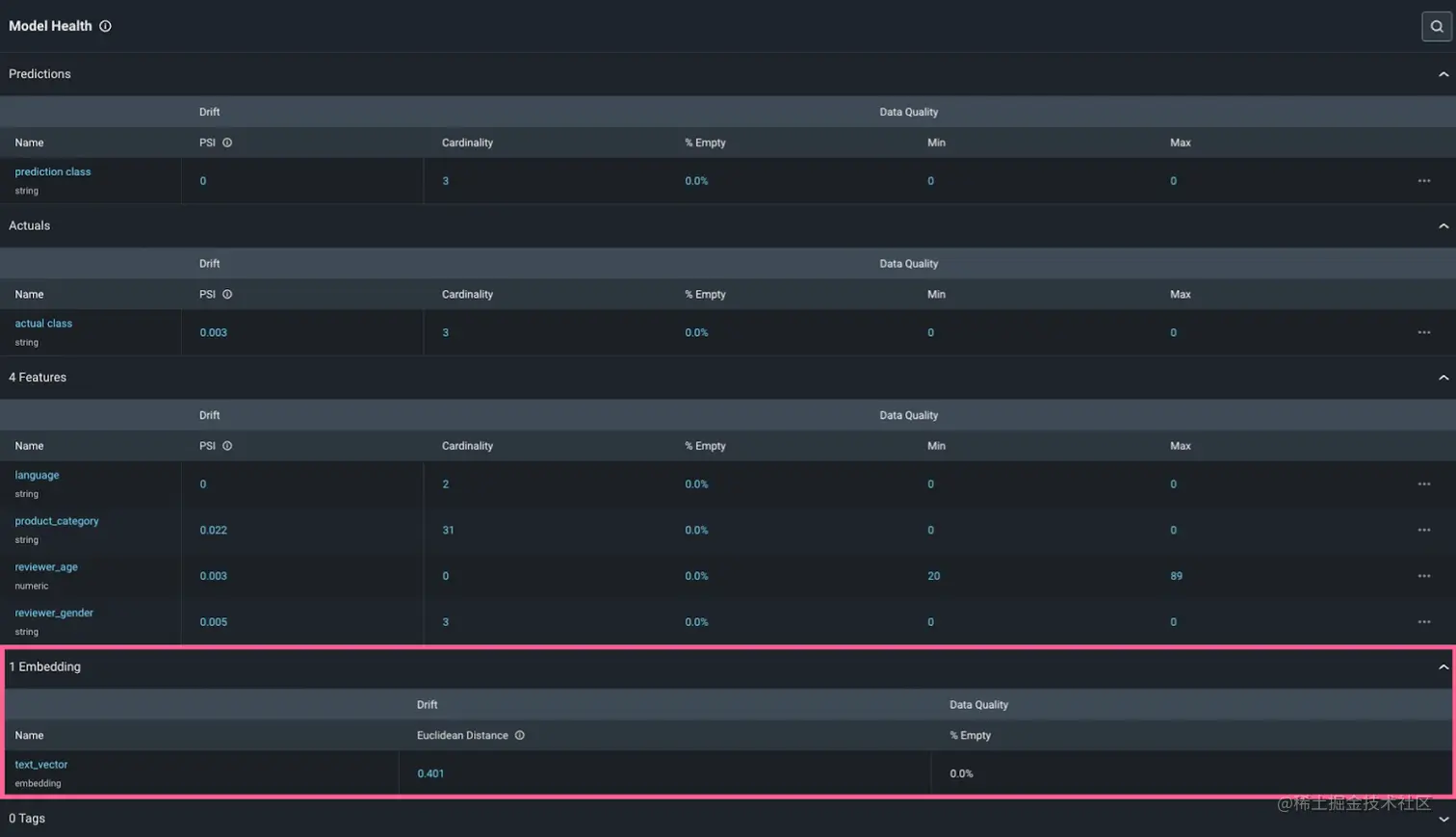Expand the 0 Tags section
Image resolution: width=1456 pixels, height=837 pixels.
(1443, 819)
